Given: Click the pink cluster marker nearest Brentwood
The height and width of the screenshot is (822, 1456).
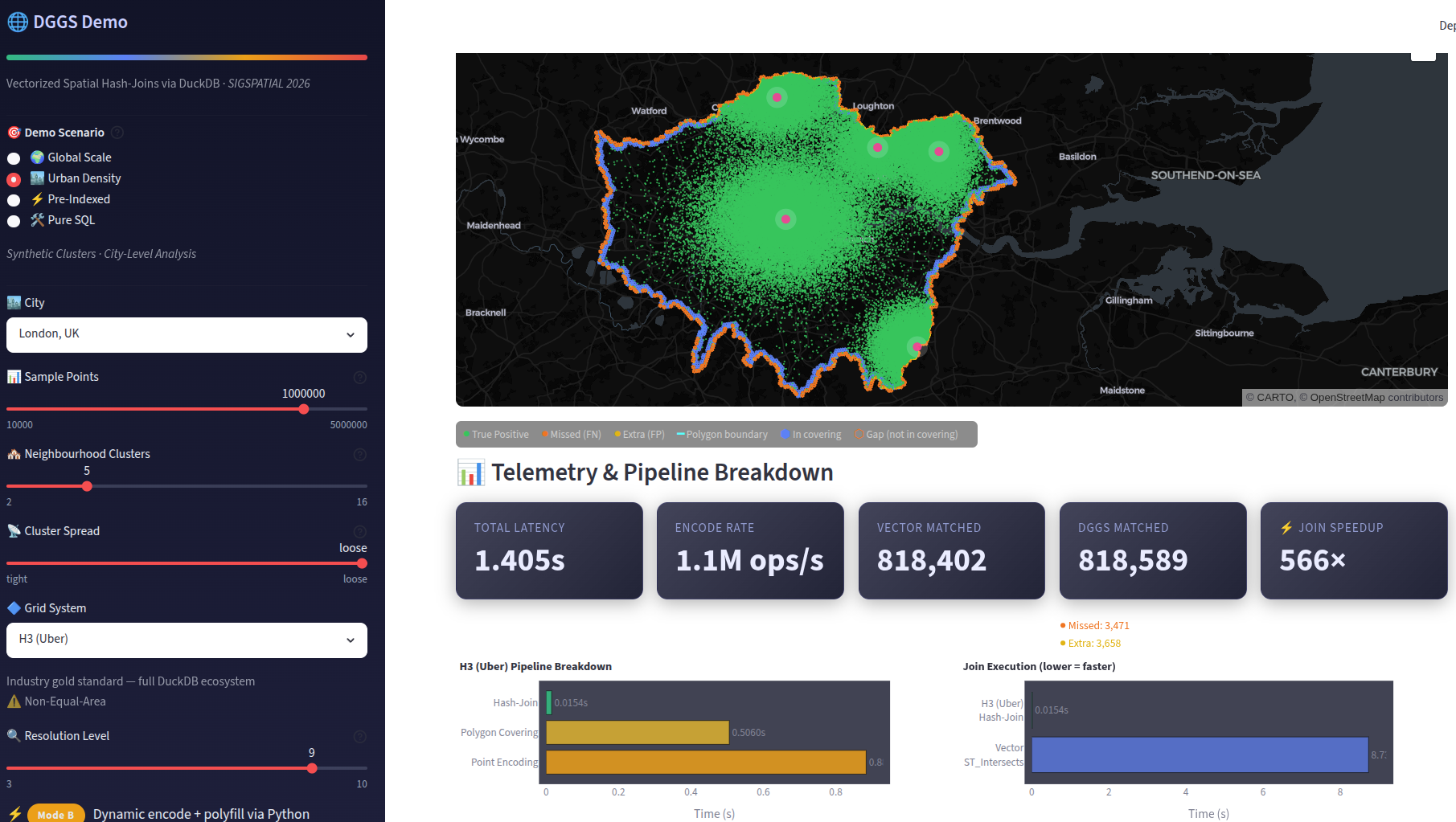Looking at the screenshot, I should (x=939, y=151).
